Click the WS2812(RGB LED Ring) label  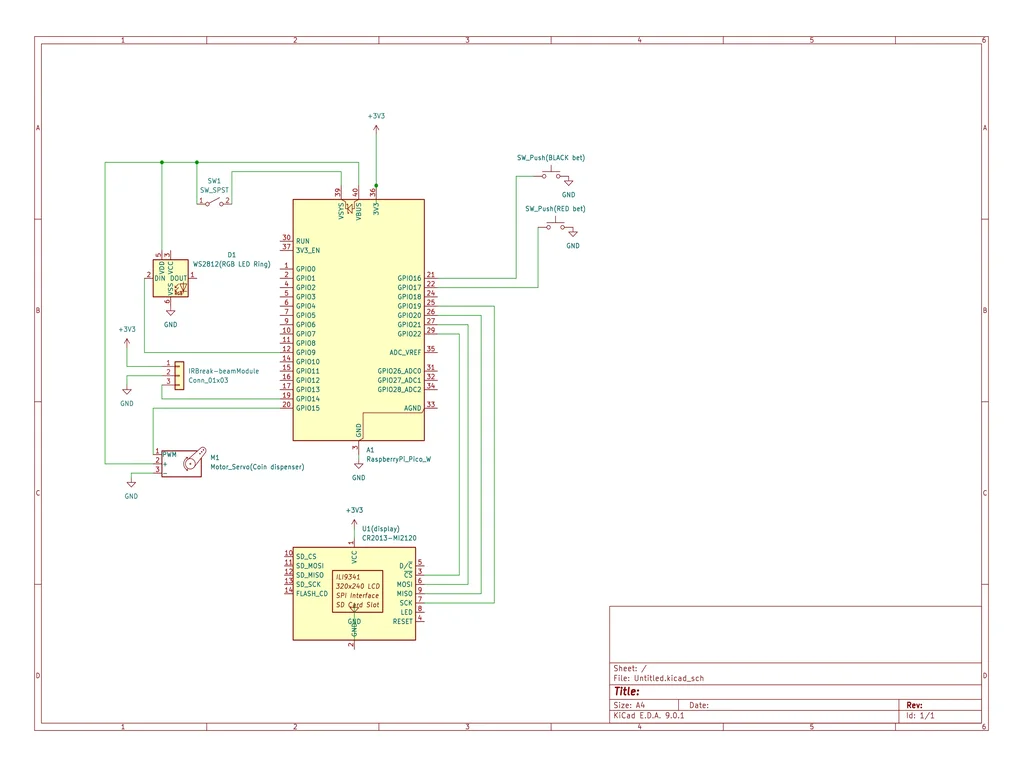tap(232, 264)
